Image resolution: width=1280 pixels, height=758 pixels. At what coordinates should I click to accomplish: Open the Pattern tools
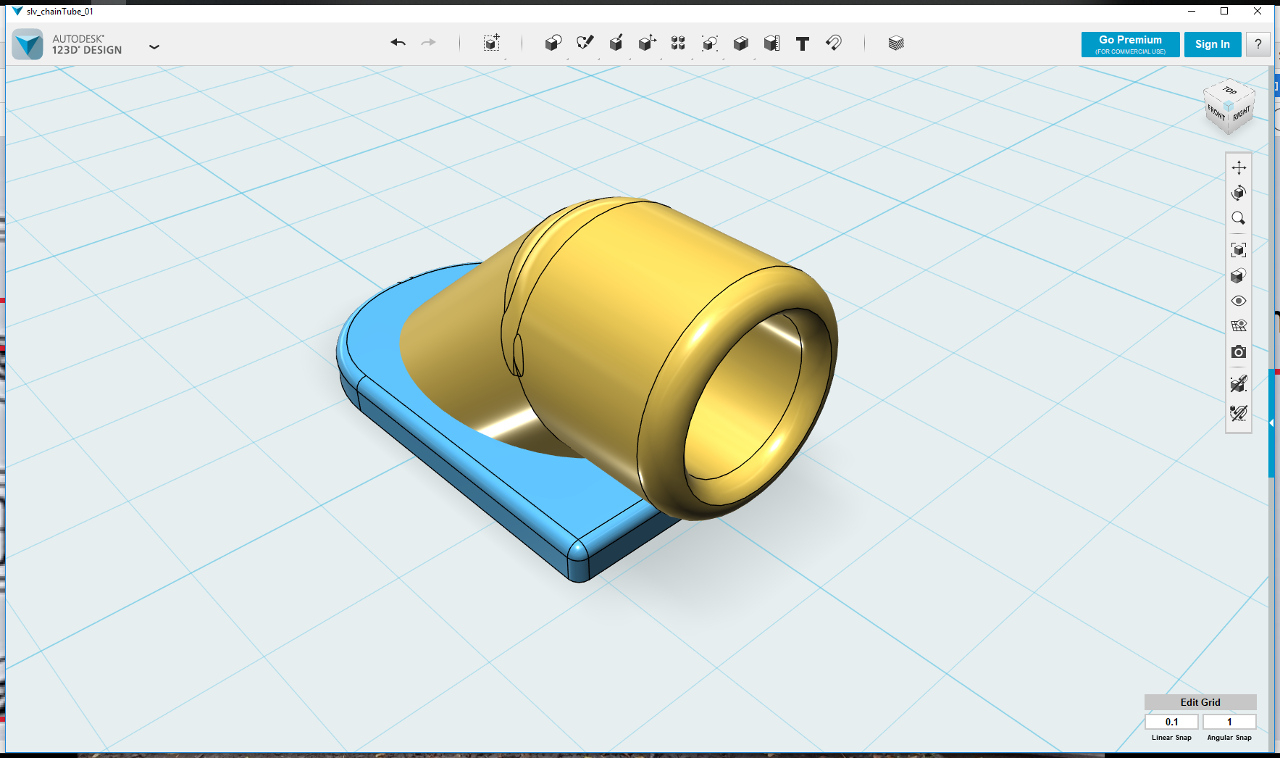click(x=678, y=43)
